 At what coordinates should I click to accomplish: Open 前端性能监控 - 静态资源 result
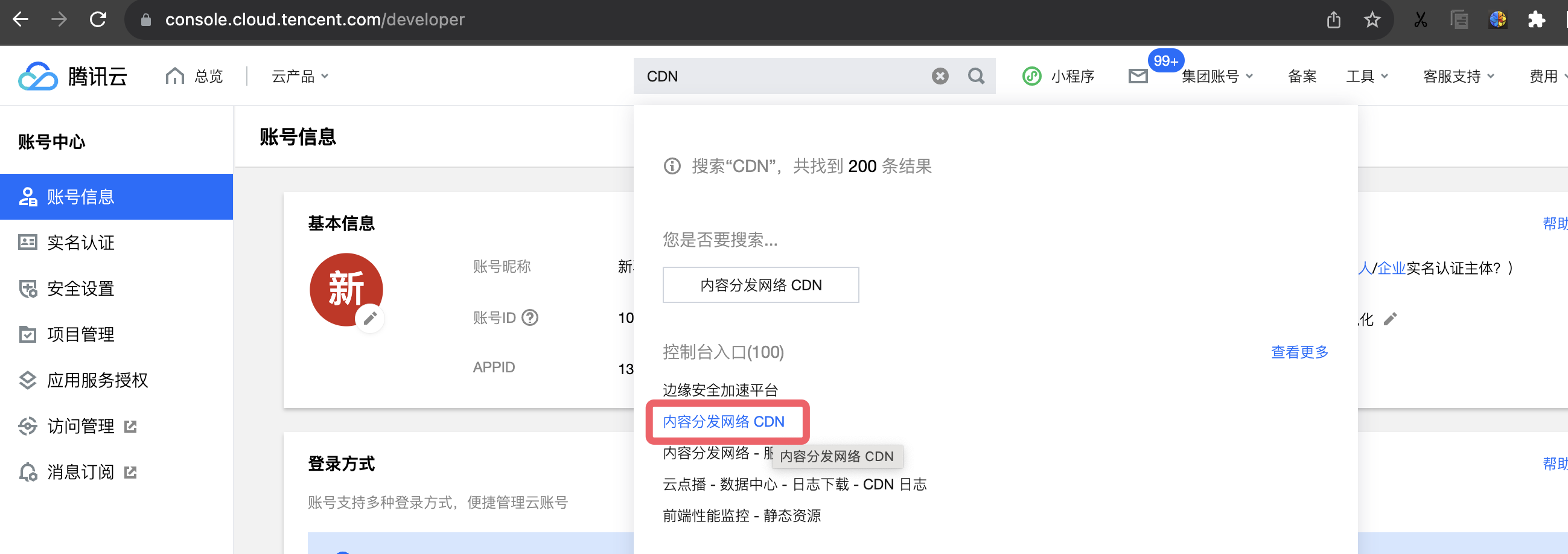tap(741, 515)
